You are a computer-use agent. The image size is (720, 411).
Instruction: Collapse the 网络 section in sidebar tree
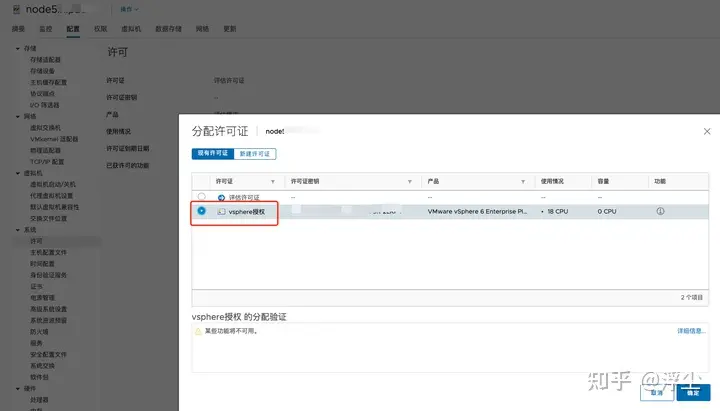[x=18, y=116]
